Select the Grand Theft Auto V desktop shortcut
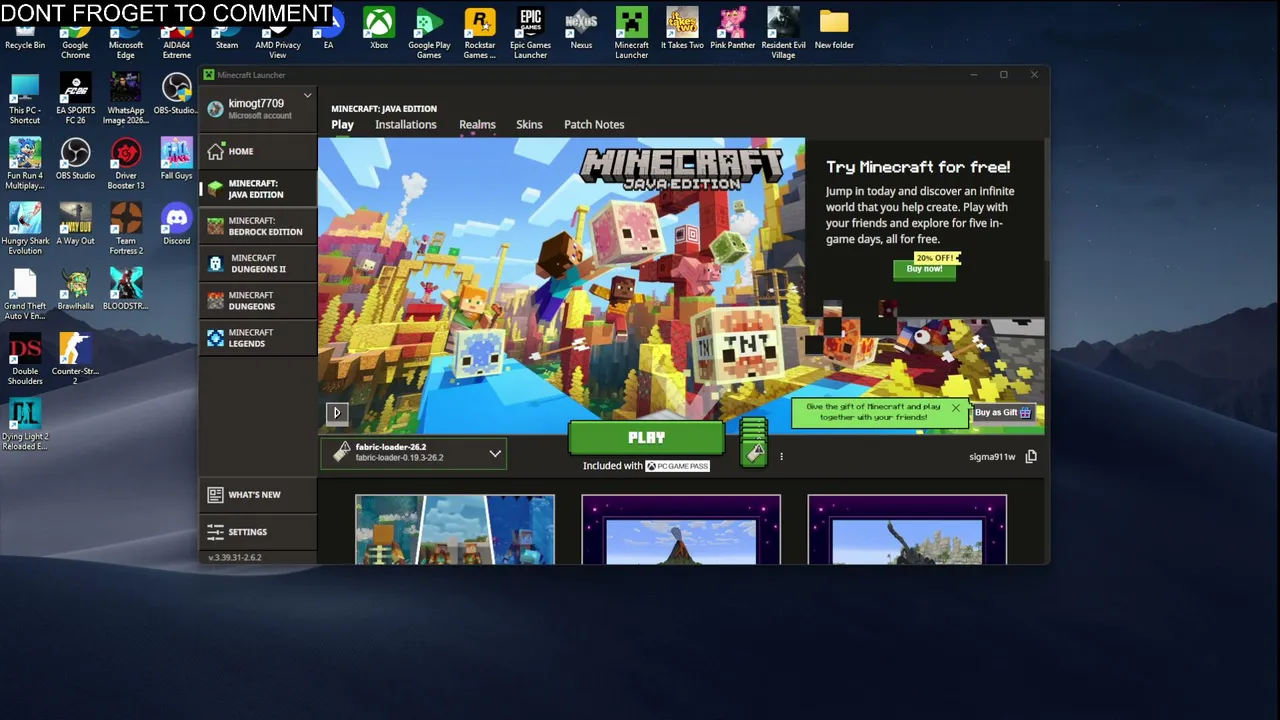 click(25, 294)
